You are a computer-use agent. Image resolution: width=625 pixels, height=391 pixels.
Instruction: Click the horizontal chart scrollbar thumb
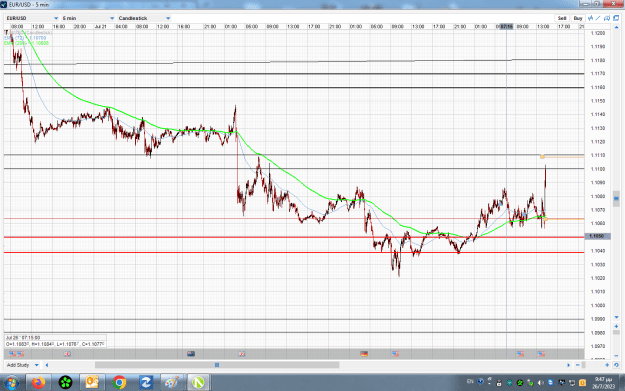tap(217, 365)
